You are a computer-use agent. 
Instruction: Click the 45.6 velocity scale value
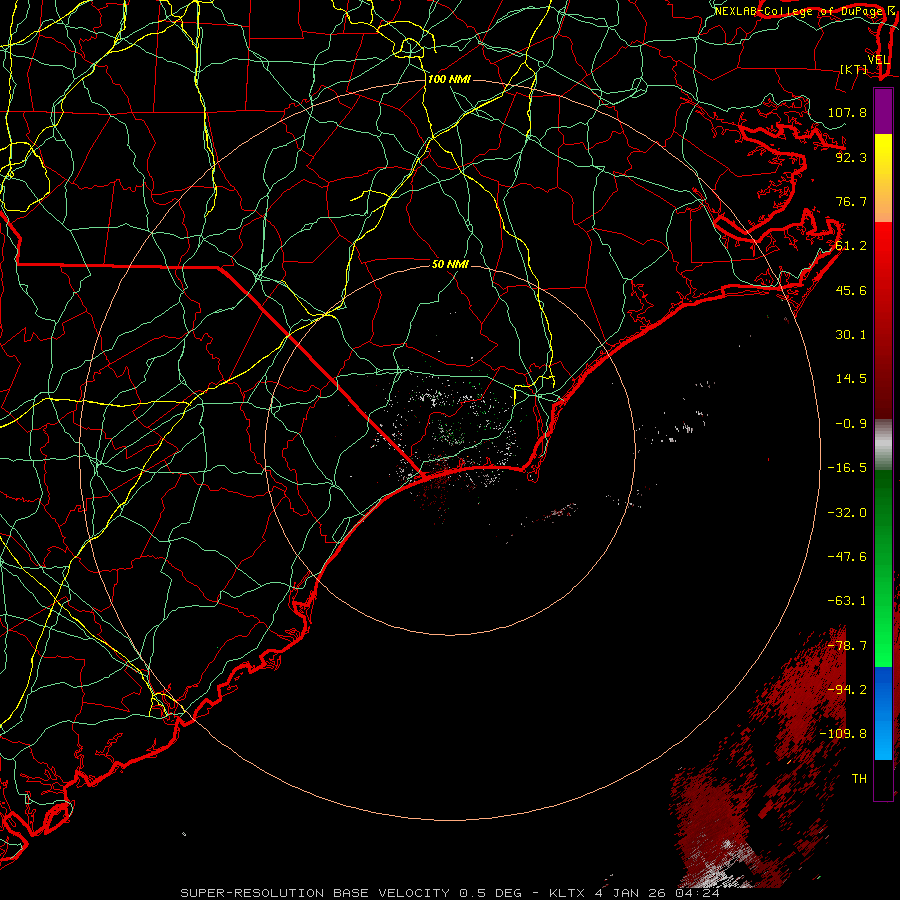[x=851, y=290]
